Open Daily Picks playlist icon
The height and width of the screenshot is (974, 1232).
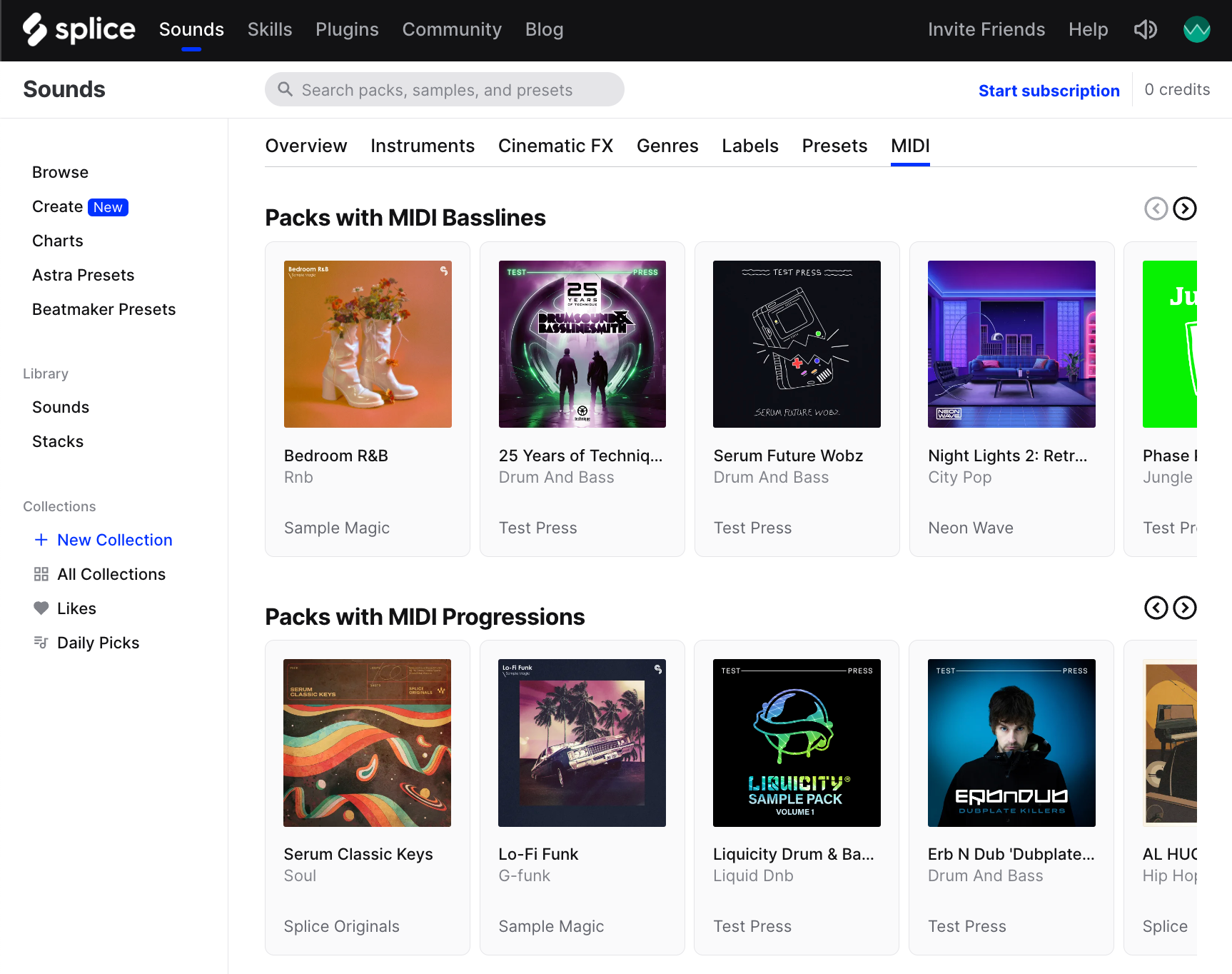tap(41, 643)
